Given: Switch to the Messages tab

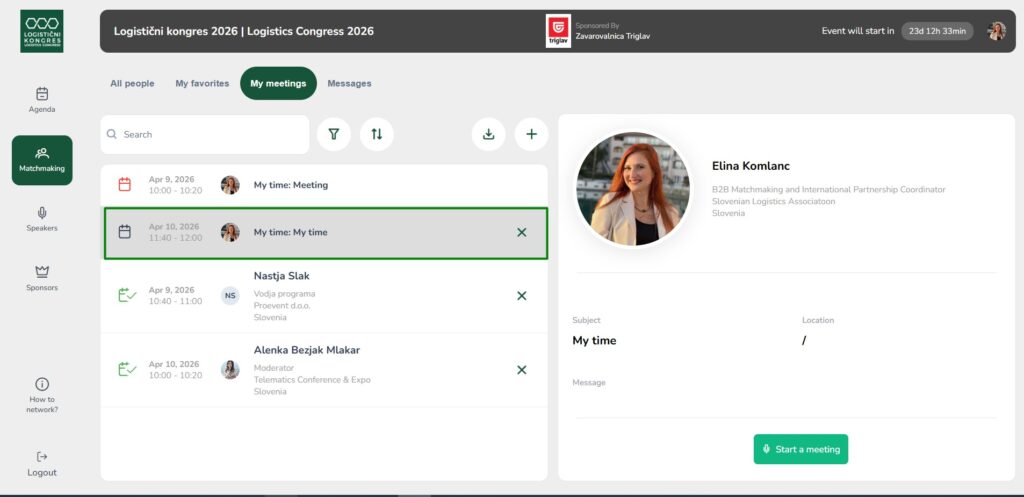Looking at the screenshot, I should pos(349,84).
